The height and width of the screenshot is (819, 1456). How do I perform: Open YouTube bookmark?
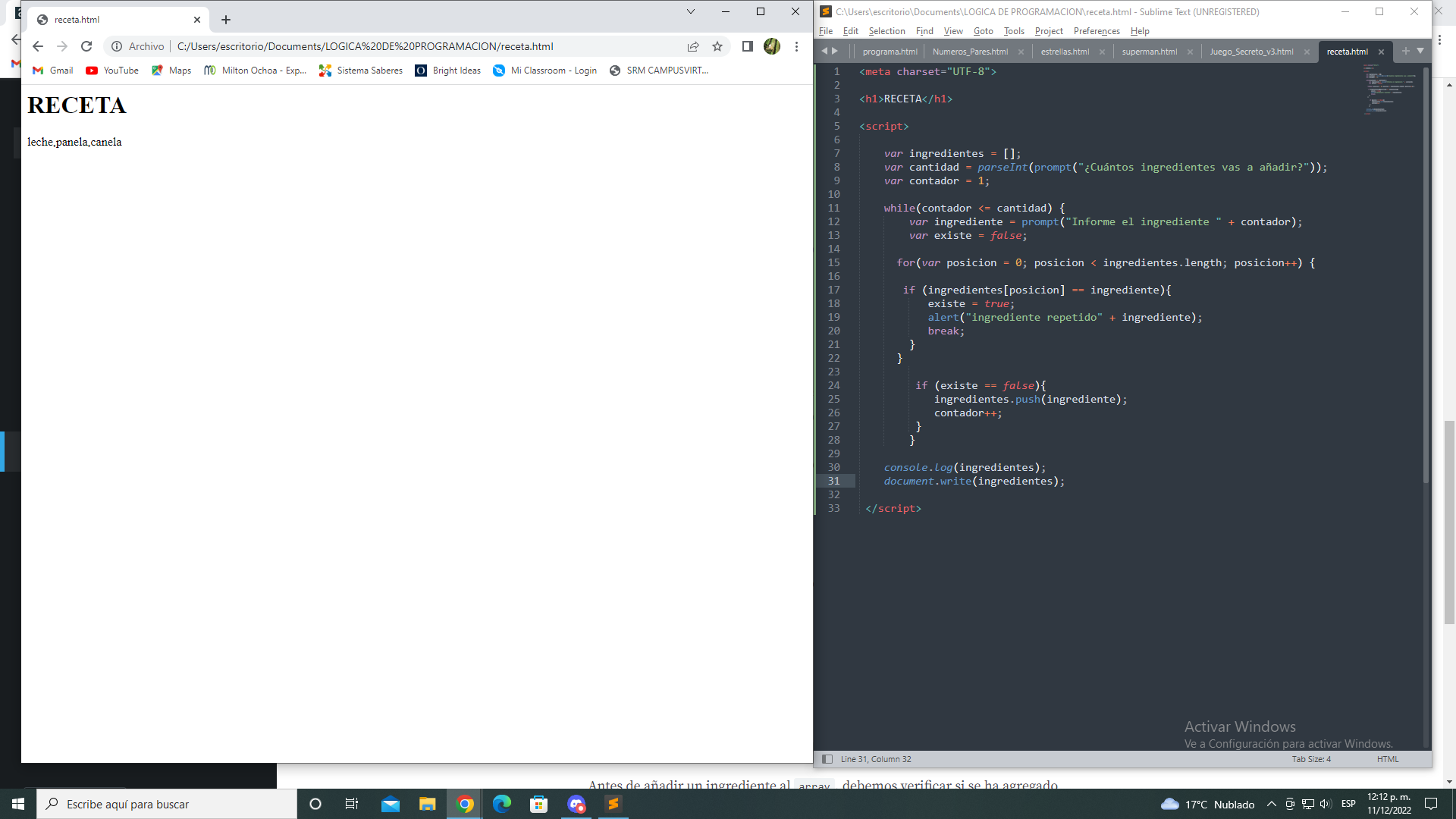point(112,71)
